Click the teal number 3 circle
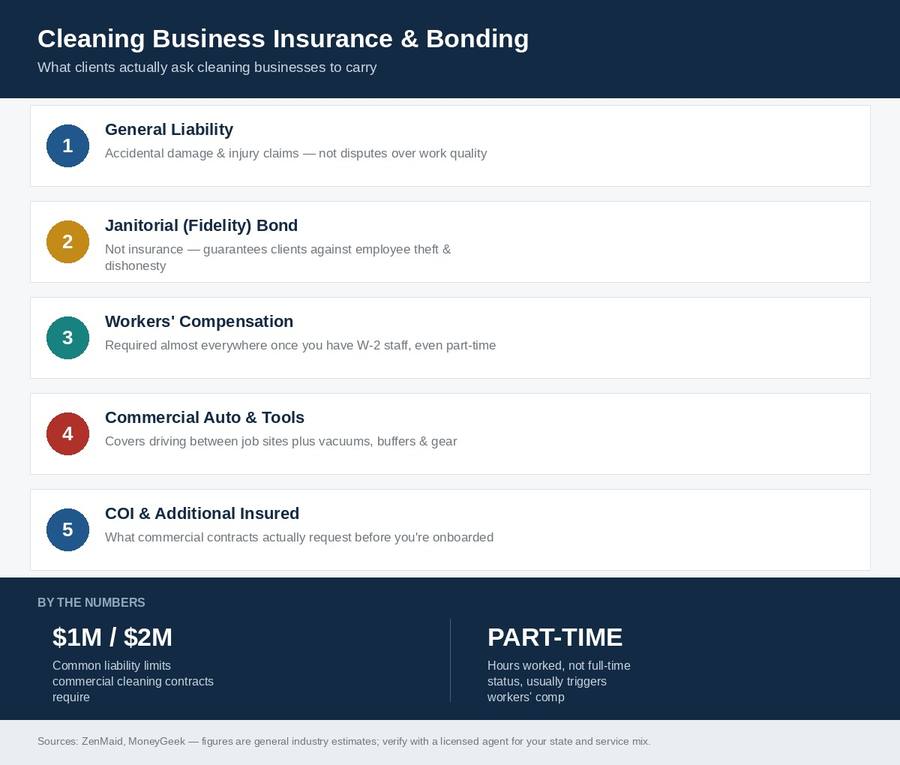This screenshot has height=765, width=900. (68, 337)
